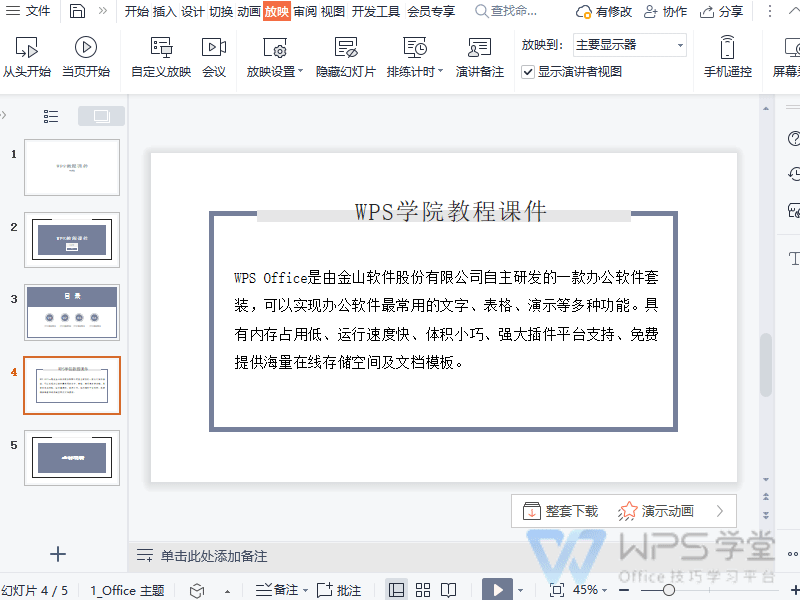The height and width of the screenshot is (600, 800).
Task: Expand the download/animation bar chevron
Action: pyautogui.click(x=720, y=511)
